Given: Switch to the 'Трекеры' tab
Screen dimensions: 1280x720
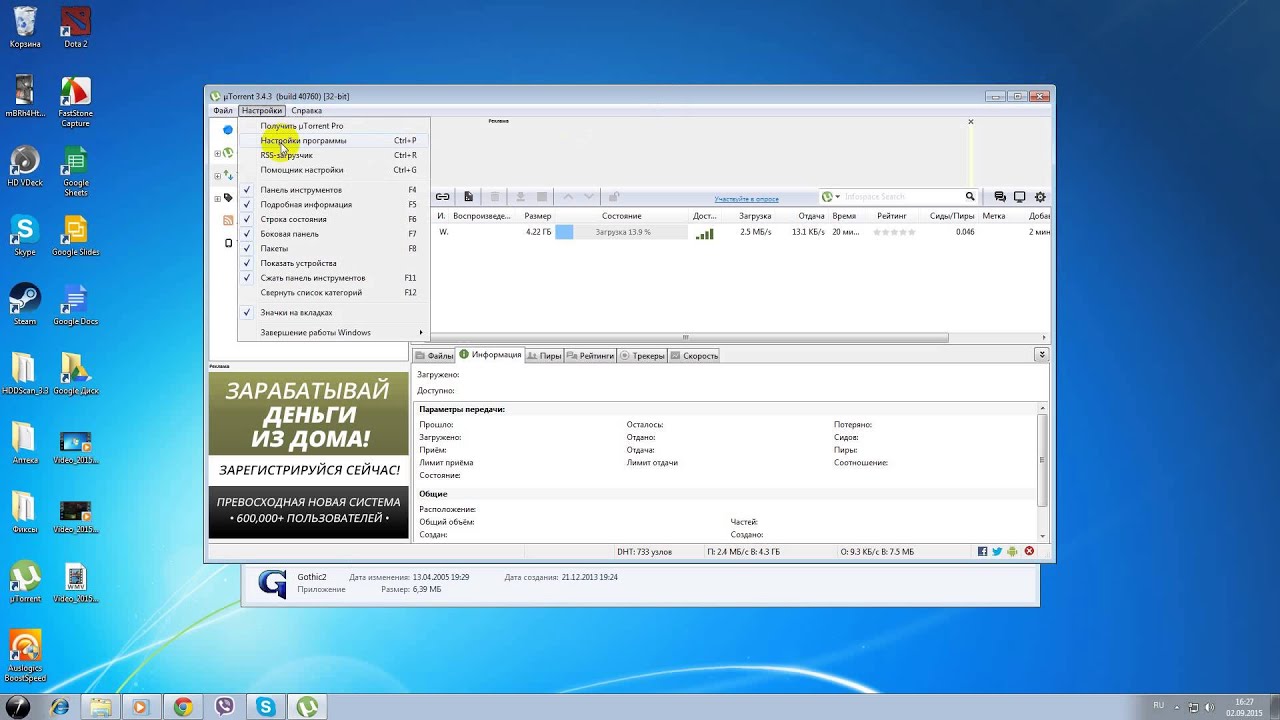Looking at the screenshot, I should click(x=642, y=355).
